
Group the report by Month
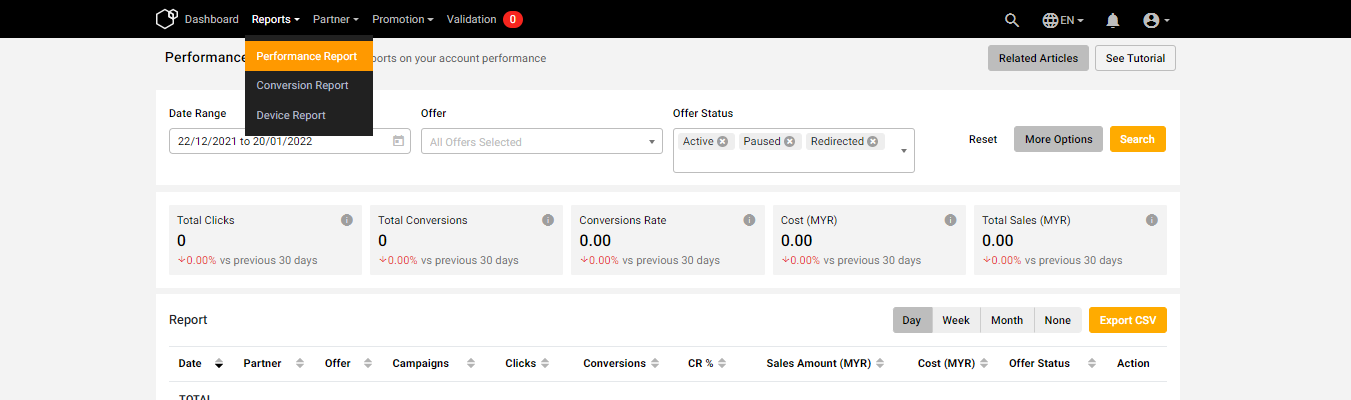click(x=1007, y=320)
